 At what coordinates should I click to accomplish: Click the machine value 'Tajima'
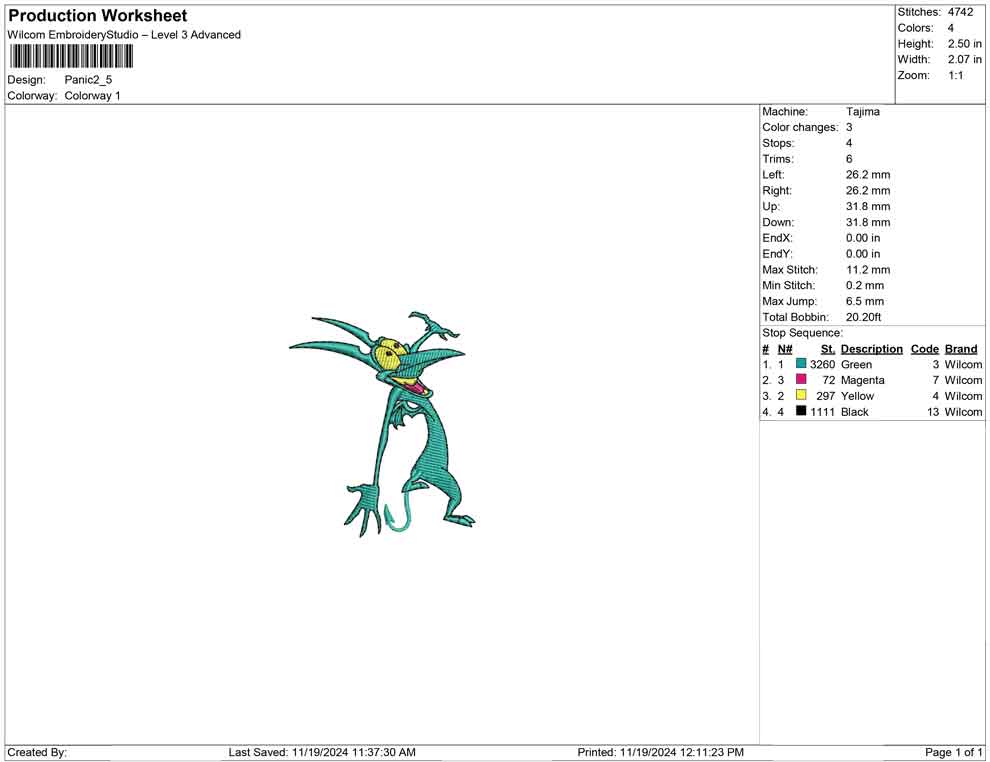coord(862,112)
